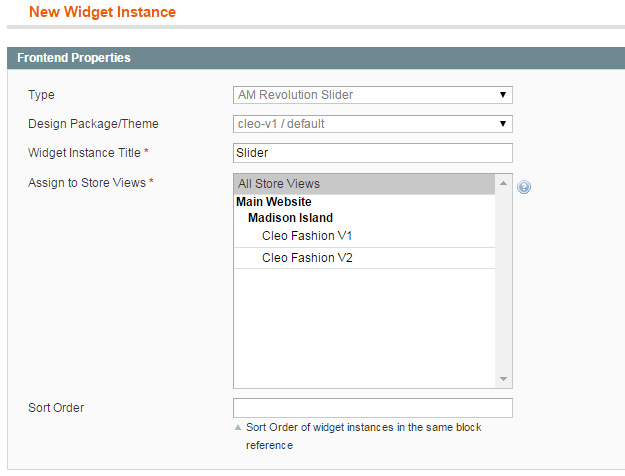This screenshot has height=476, width=625.
Task: Click the Store Views list scroll-down arrow
Action: pos(504,379)
